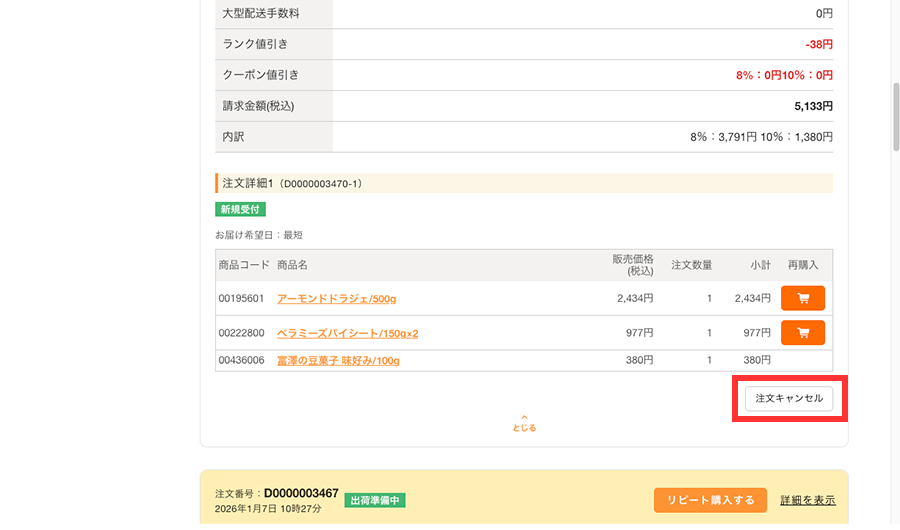This screenshot has height=530, width=900.
Task: Click product code 00195601
Action: pyautogui.click(x=241, y=299)
